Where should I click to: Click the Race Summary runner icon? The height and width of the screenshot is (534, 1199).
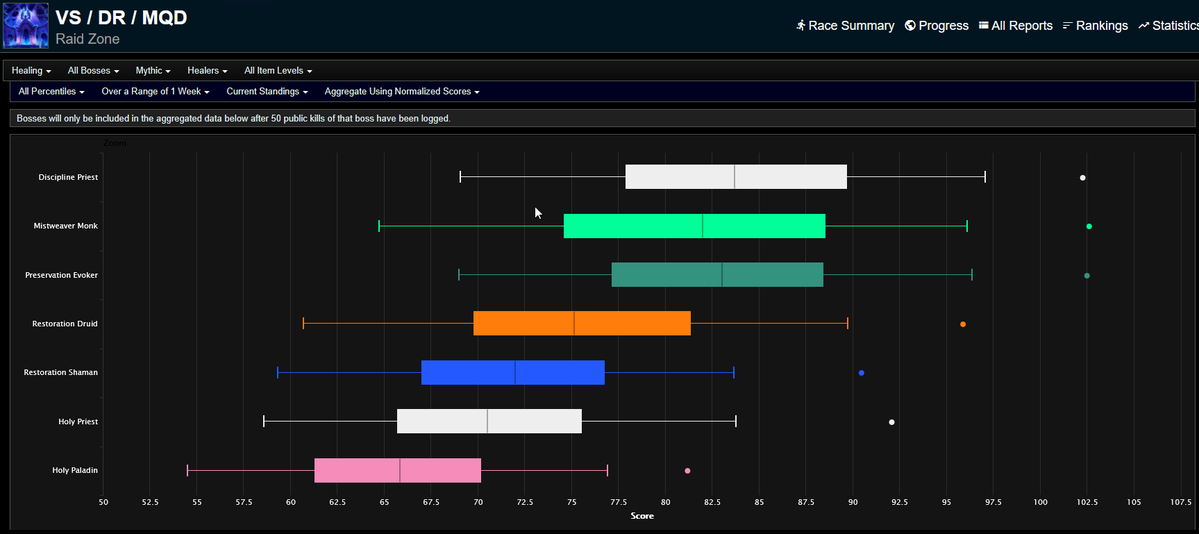pyautogui.click(x=801, y=25)
